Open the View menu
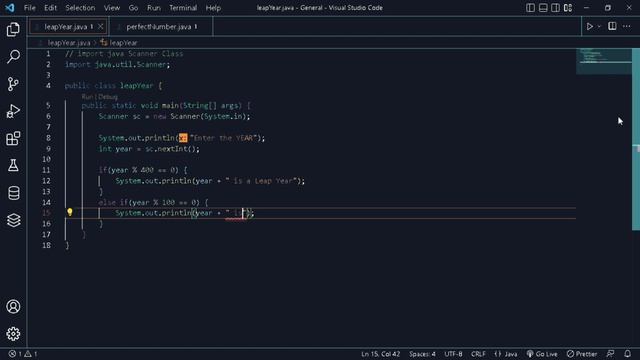 [x=111, y=8]
